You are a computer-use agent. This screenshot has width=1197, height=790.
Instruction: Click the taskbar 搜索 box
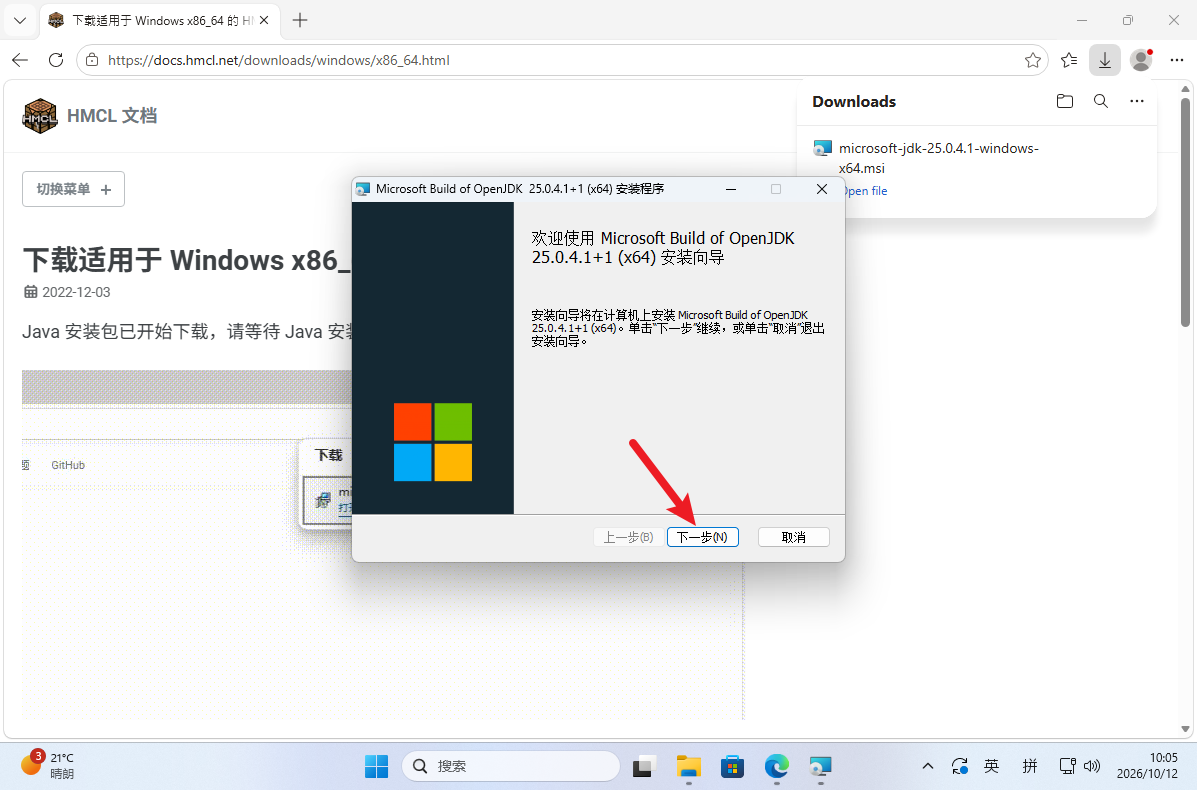[x=511, y=766]
